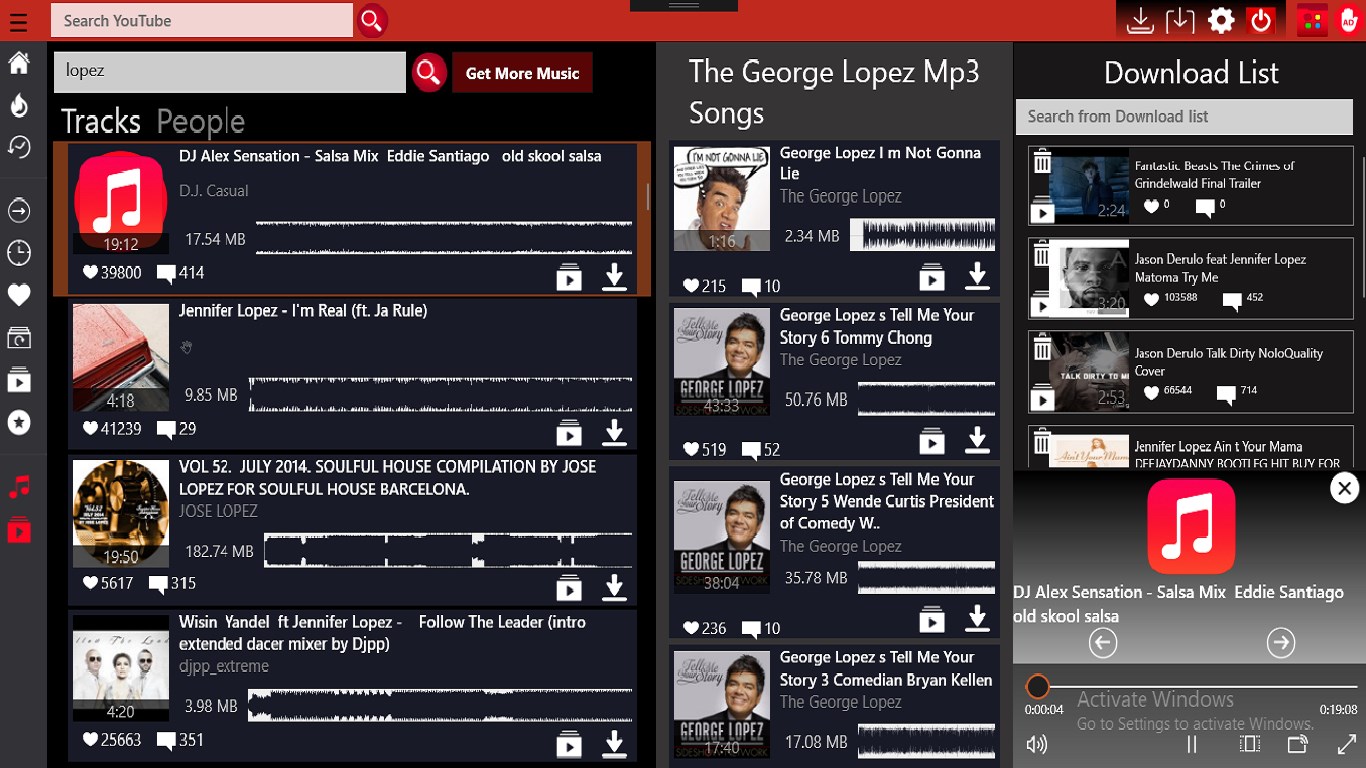Image resolution: width=1366 pixels, height=768 pixels.
Task: Mute the player volume
Action: 1037,744
